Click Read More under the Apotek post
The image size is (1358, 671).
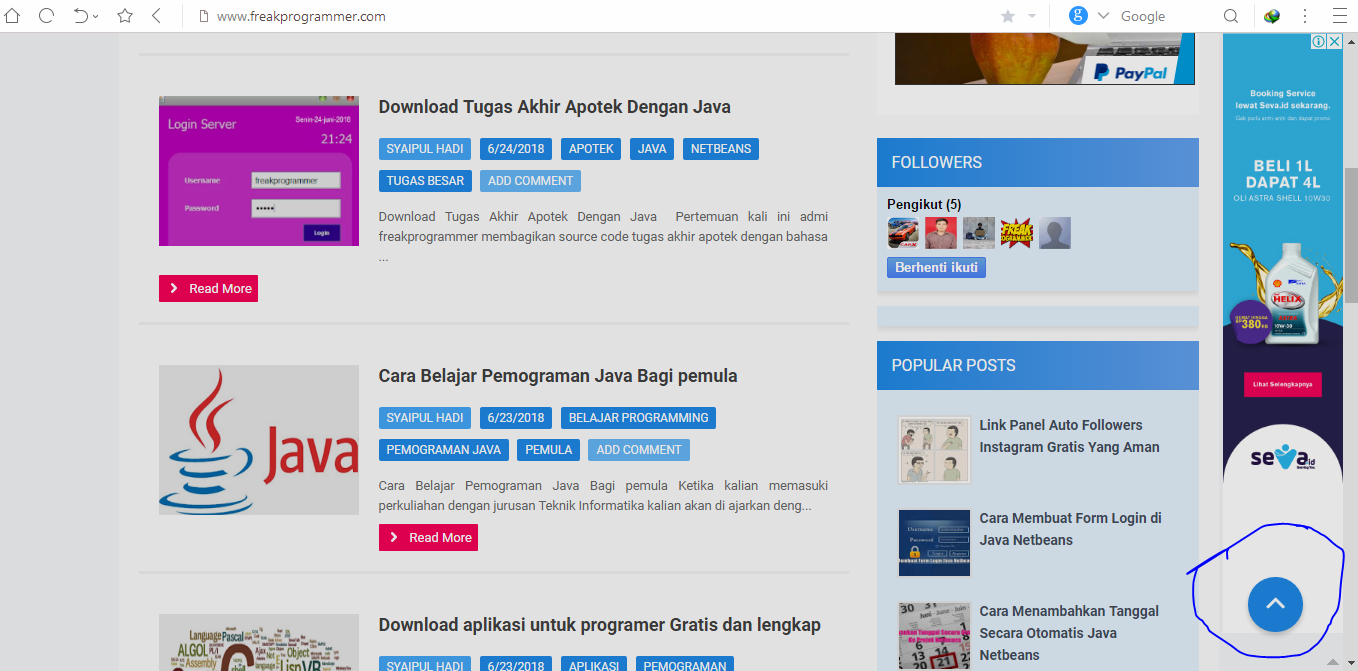point(208,288)
